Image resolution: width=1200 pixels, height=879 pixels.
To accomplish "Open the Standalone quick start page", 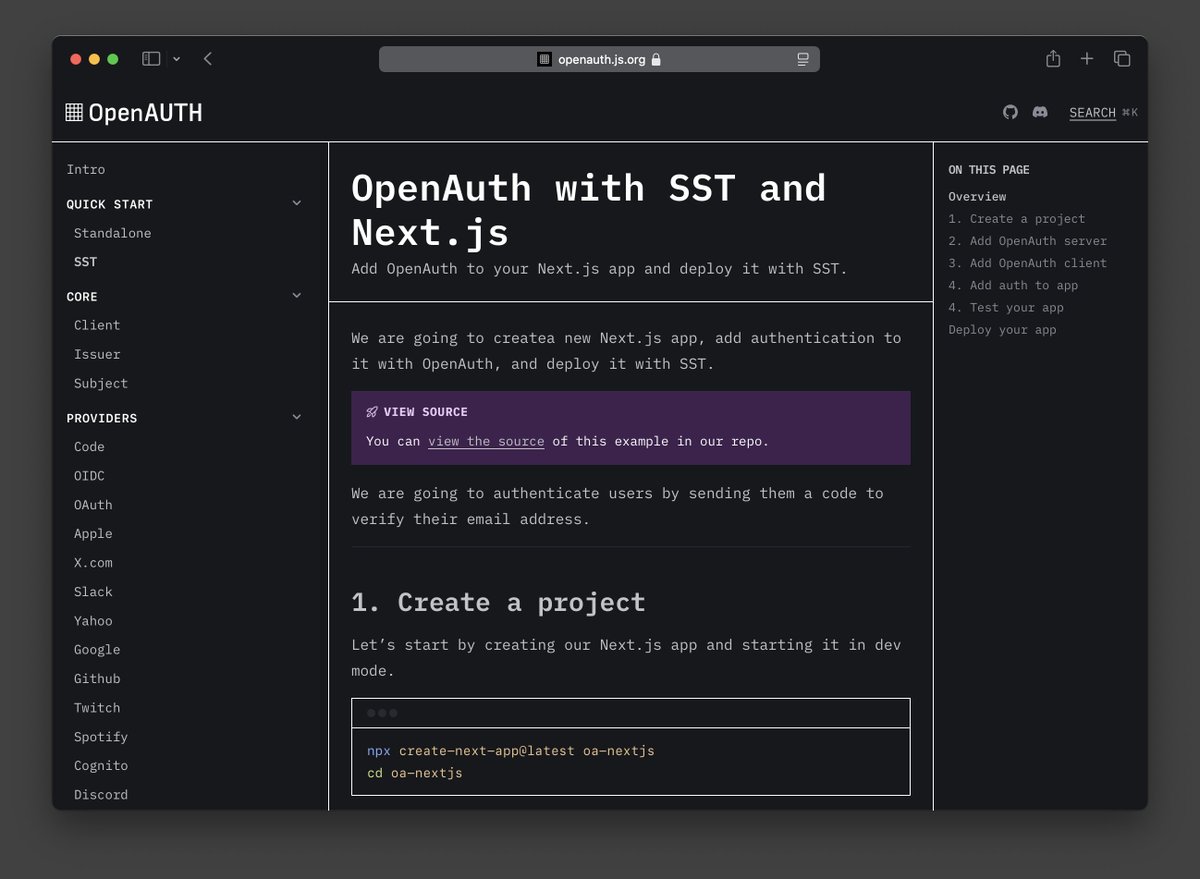I will pyautogui.click(x=113, y=233).
